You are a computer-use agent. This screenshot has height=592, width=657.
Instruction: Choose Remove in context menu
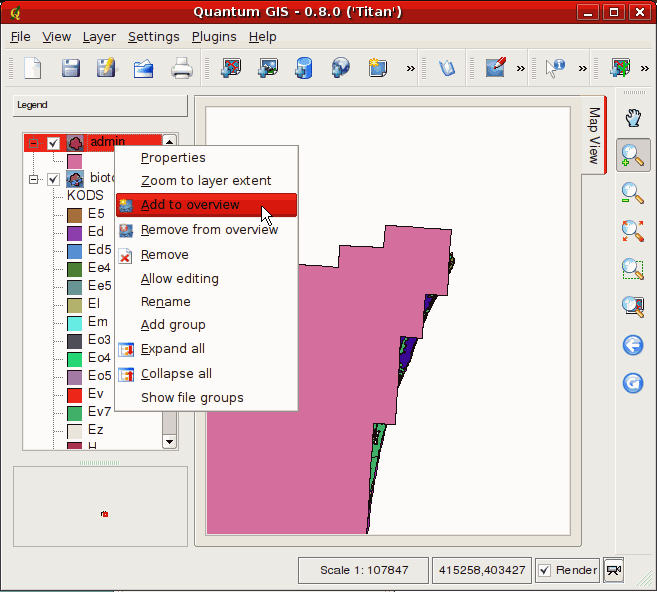207,255
